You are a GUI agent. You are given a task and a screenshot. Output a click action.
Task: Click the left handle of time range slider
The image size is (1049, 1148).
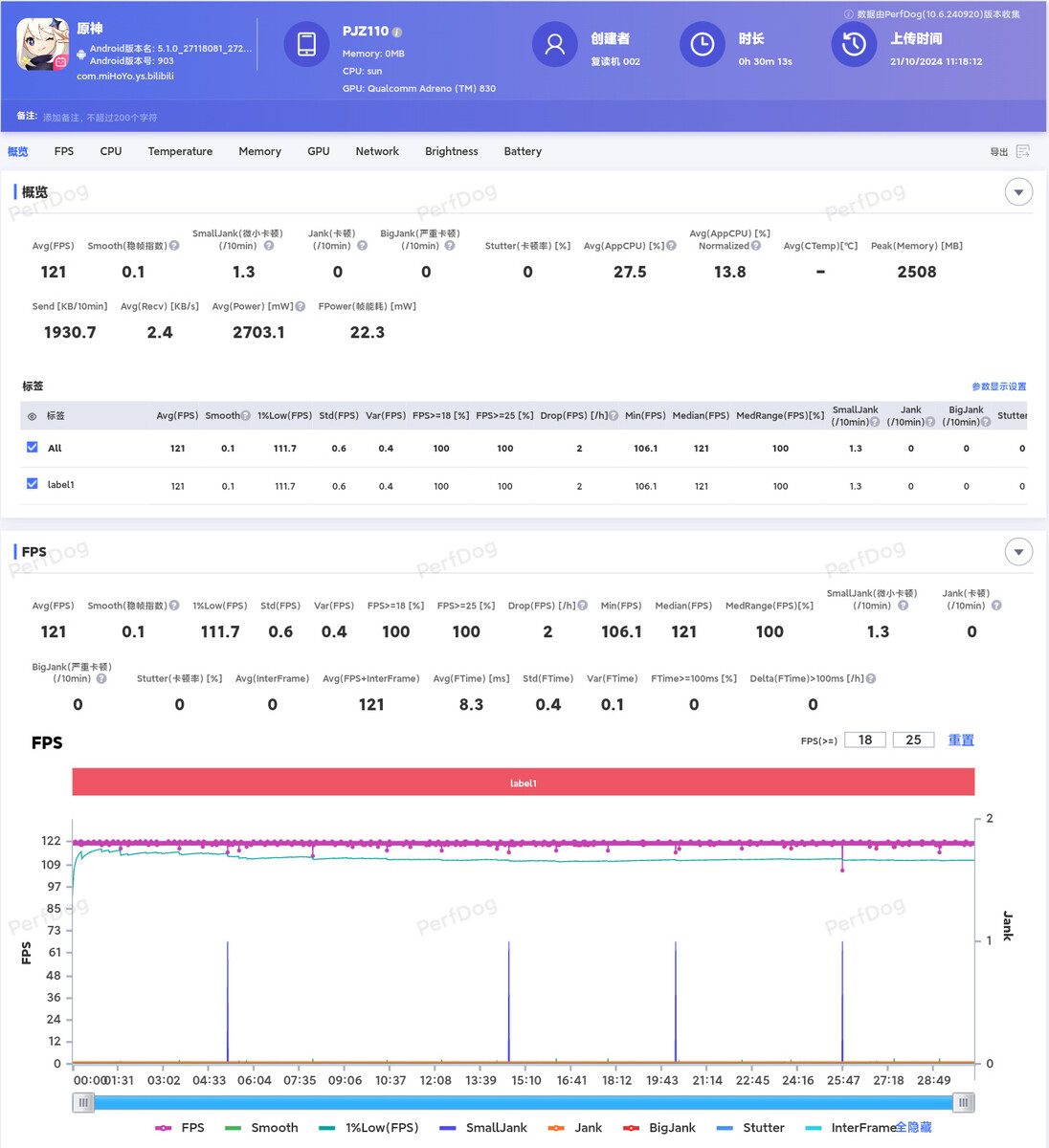[84, 1103]
